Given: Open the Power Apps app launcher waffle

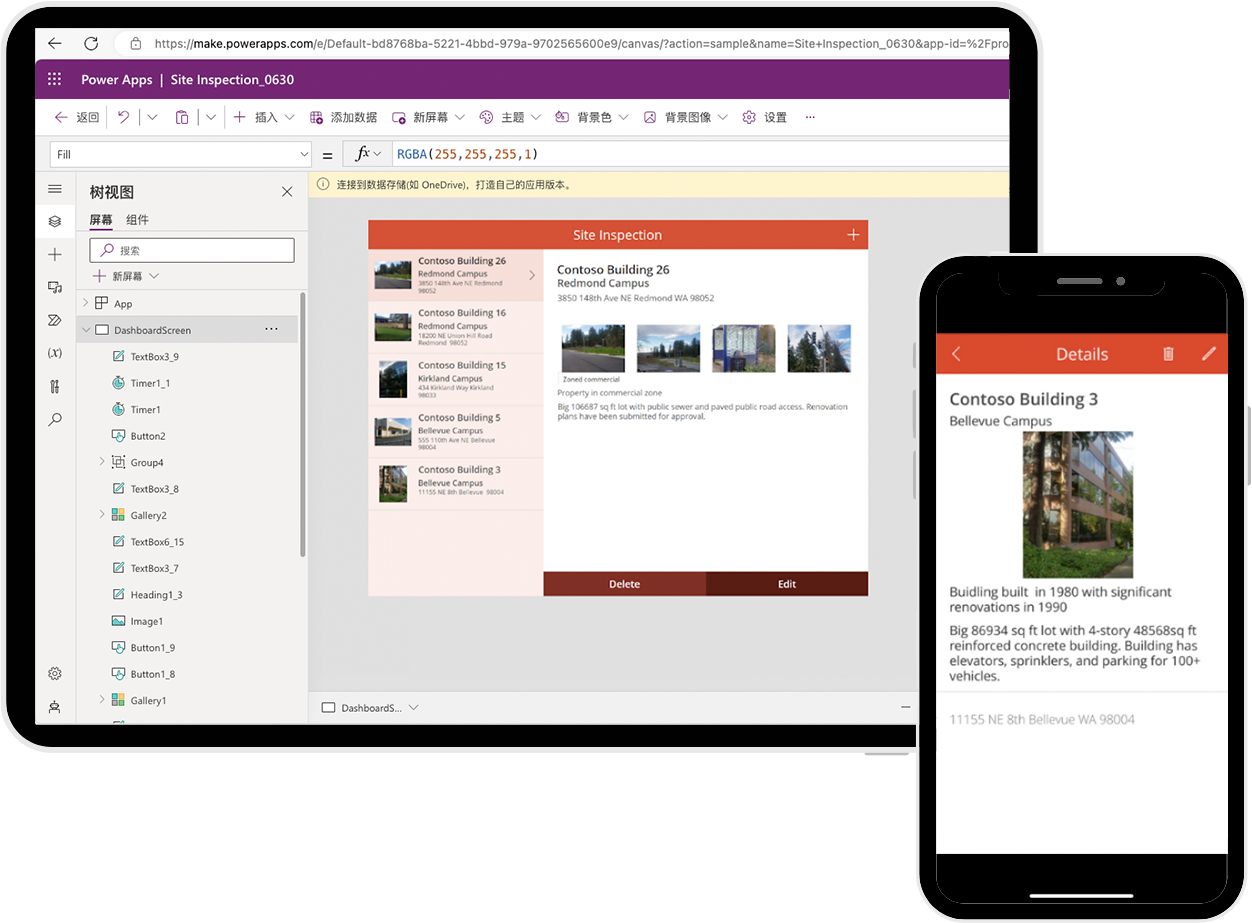Looking at the screenshot, I should pyautogui.click(x=55, y=80).
